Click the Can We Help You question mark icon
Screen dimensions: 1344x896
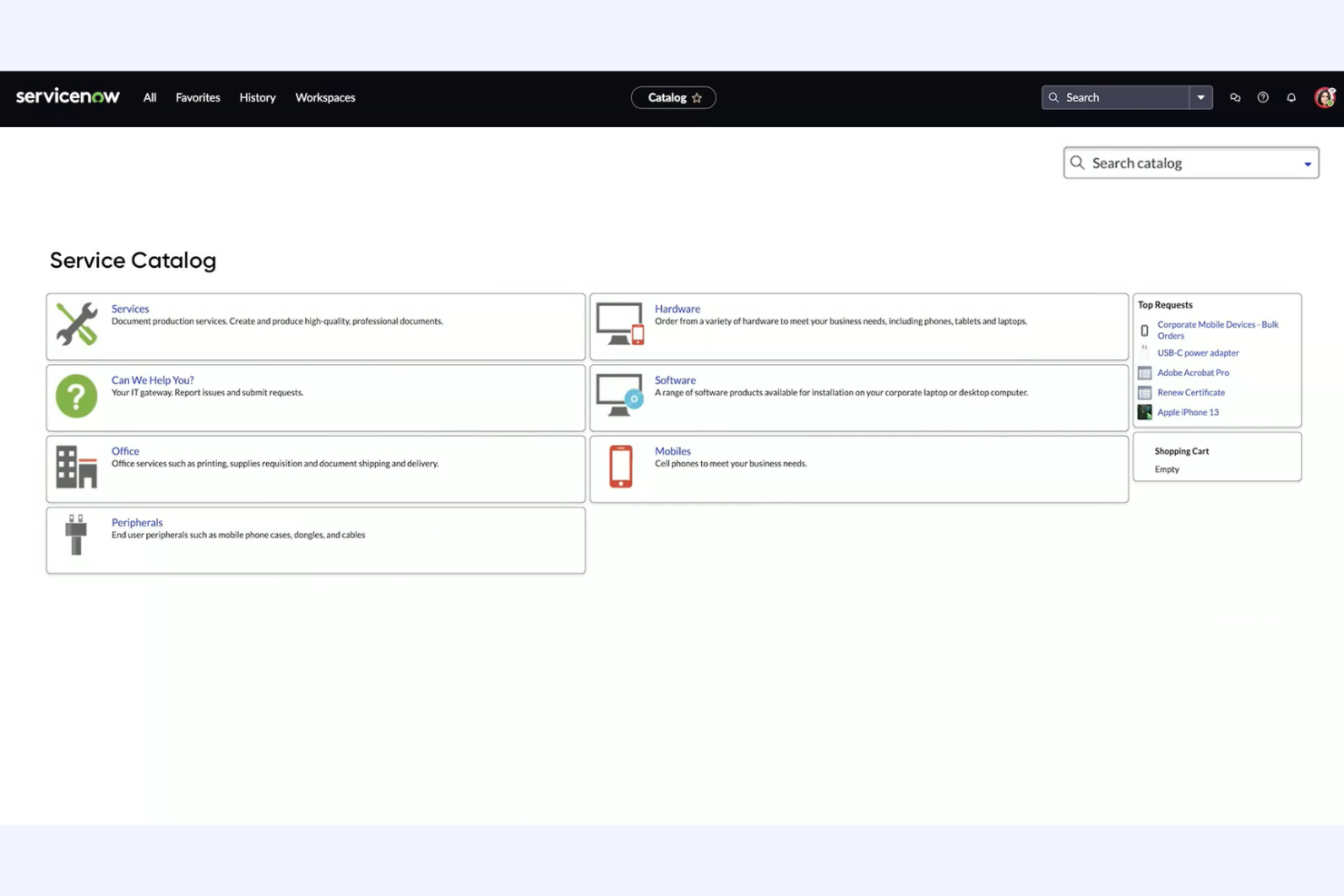pos(76,396)
